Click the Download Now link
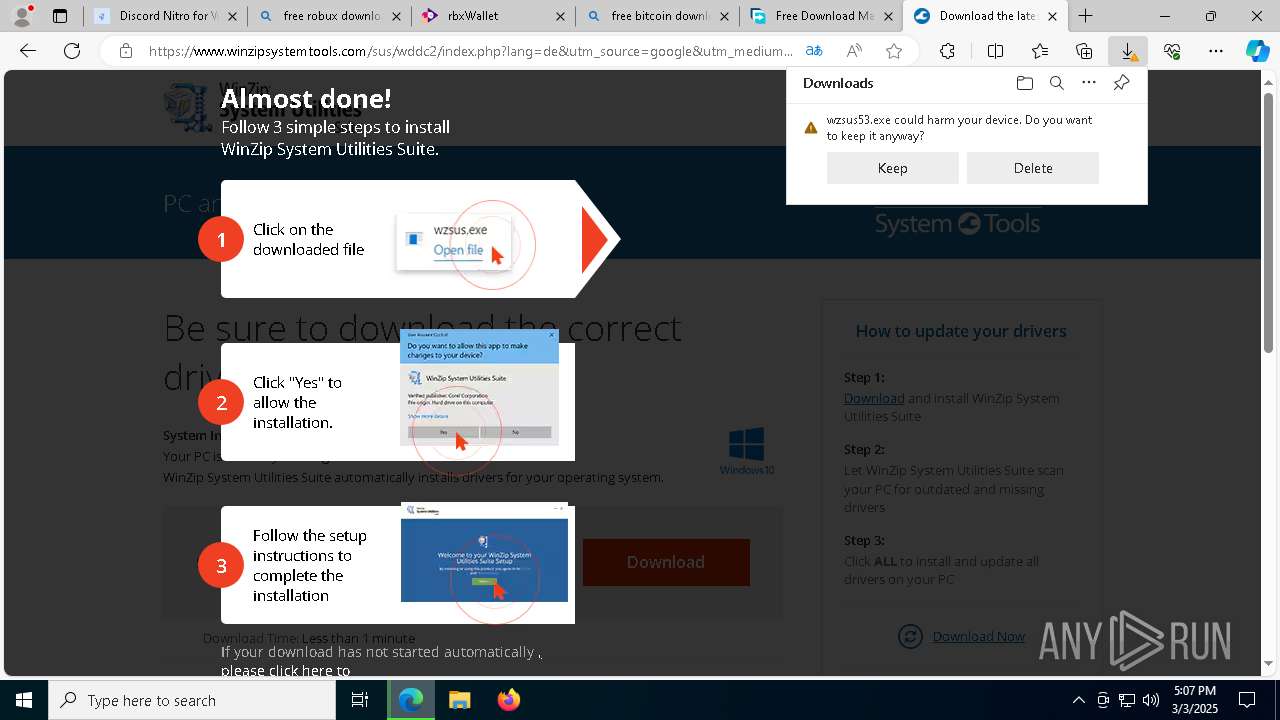 pyautogui.click(x=978, y=636)
